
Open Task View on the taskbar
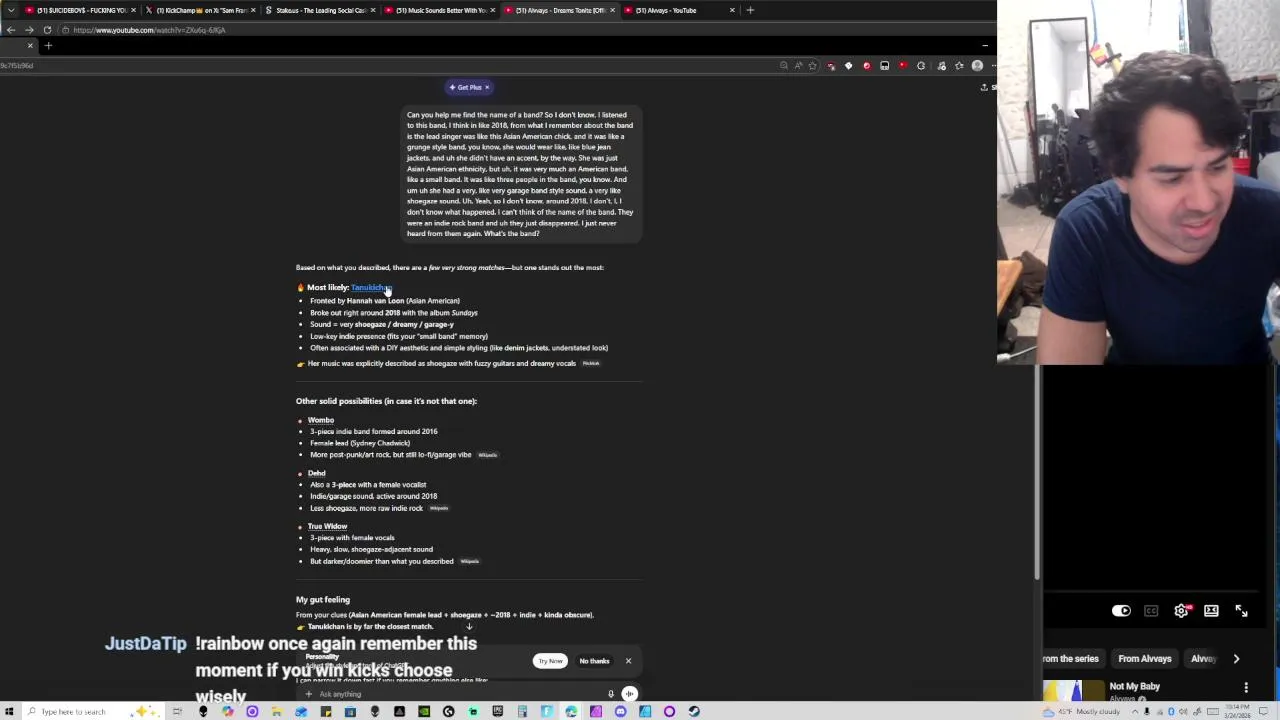coord(177,712)
